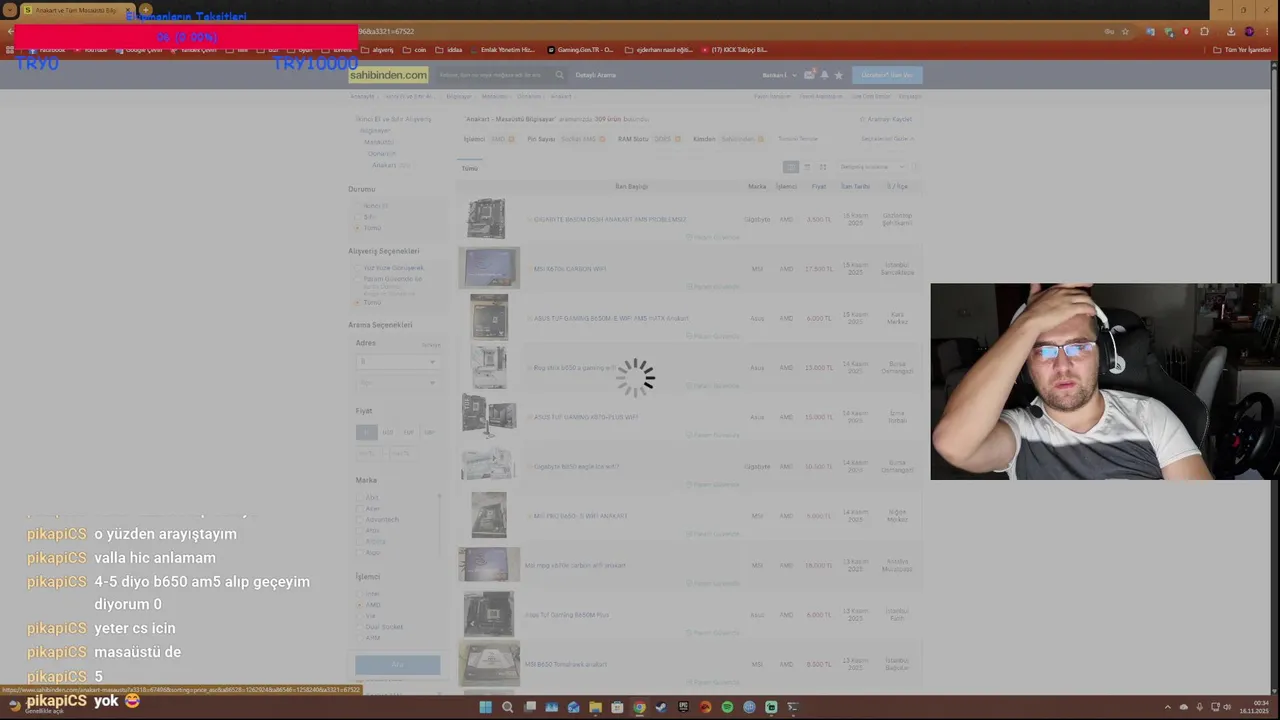This screenshot has width=1280, height=720.
Task: Select the TL currency tab
Action: (366, 433)
